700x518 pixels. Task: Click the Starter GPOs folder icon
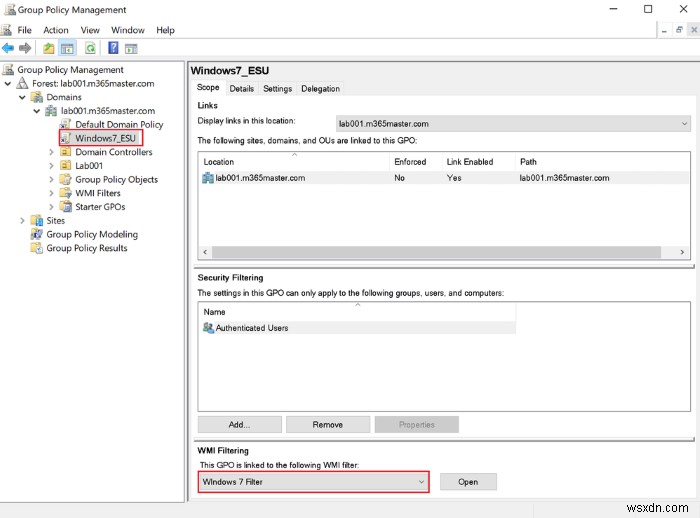65,207
